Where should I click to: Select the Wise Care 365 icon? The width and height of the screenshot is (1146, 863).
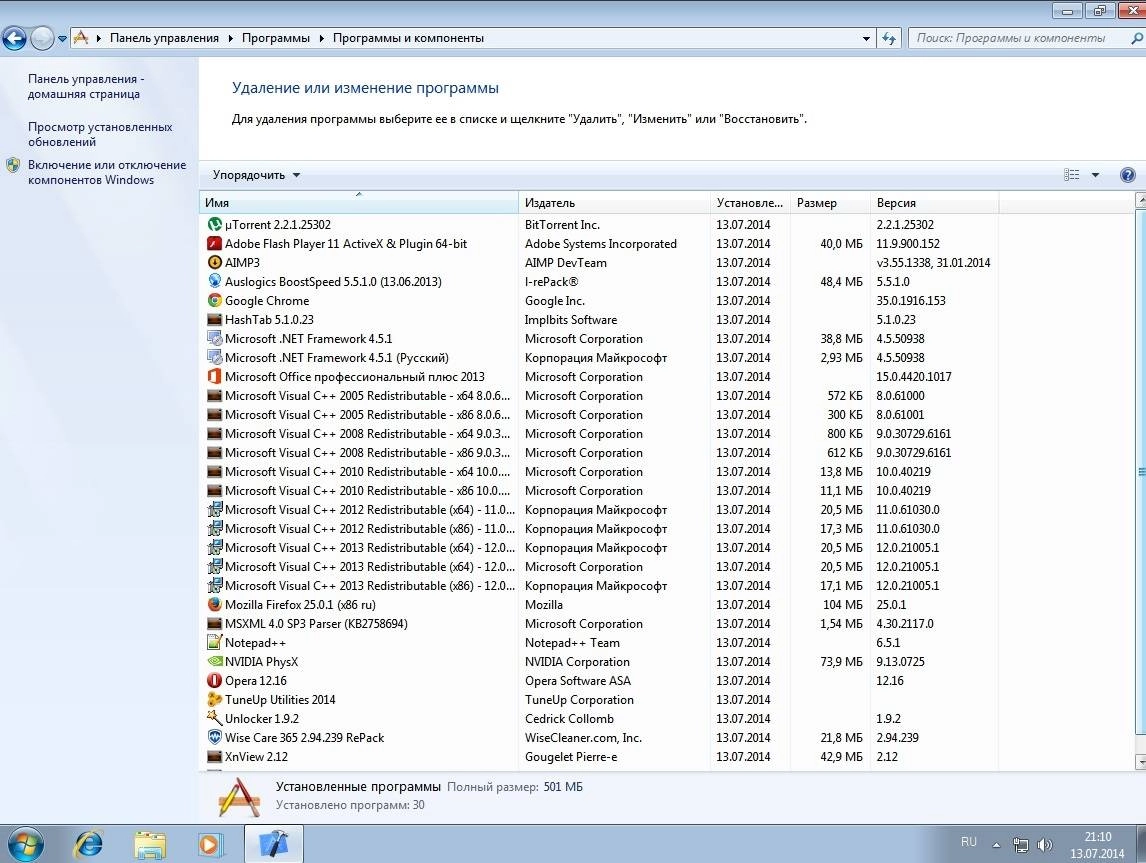tap(214, 737)
